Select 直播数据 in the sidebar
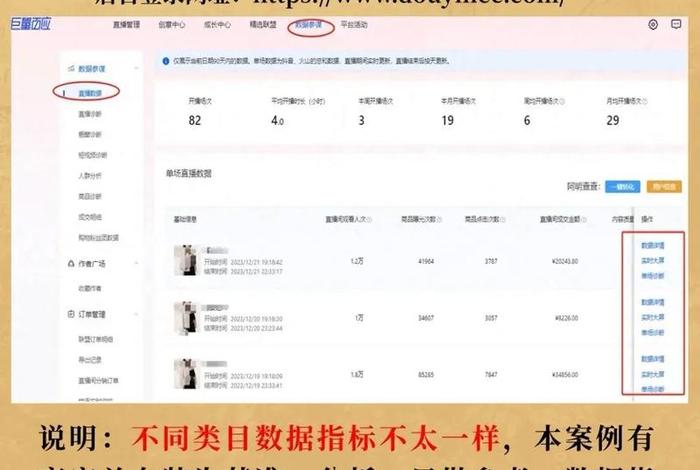700x470 pixels. tap(90, 93)
